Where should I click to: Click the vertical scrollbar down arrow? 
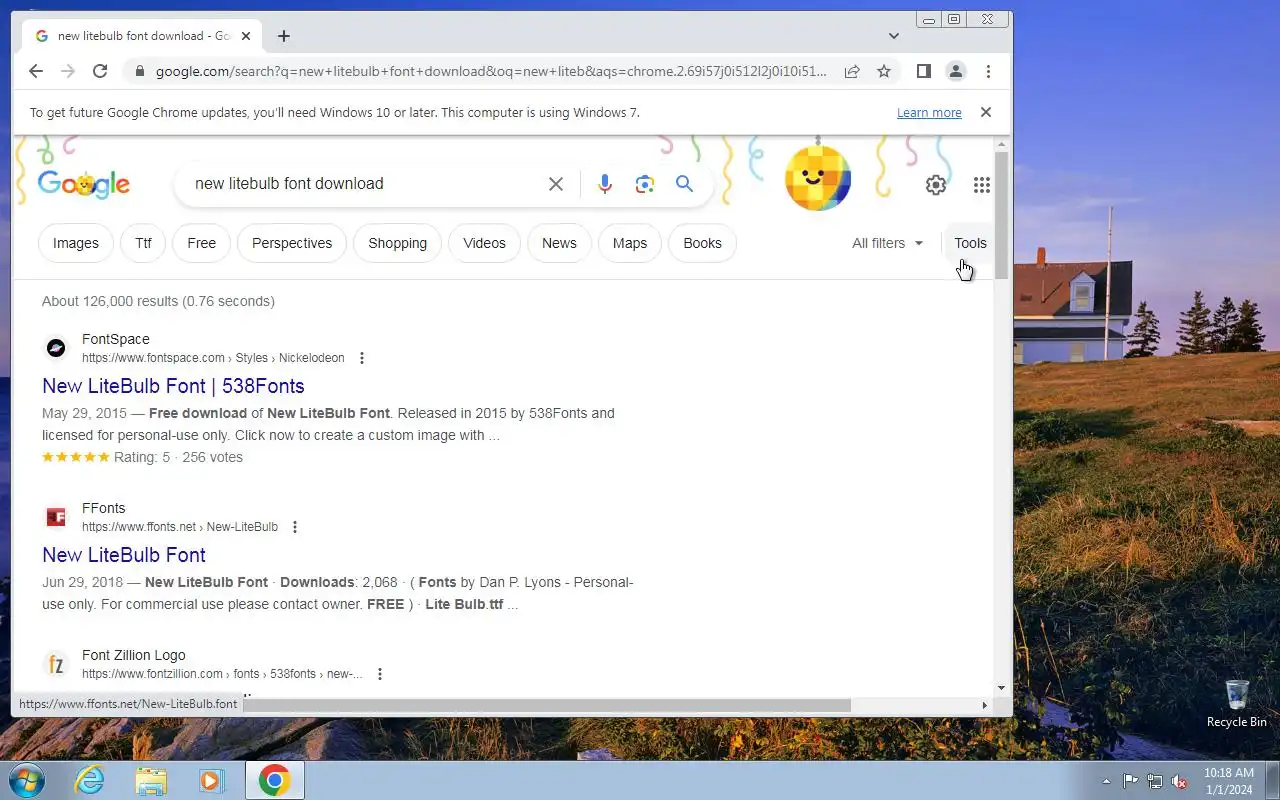1001,688
